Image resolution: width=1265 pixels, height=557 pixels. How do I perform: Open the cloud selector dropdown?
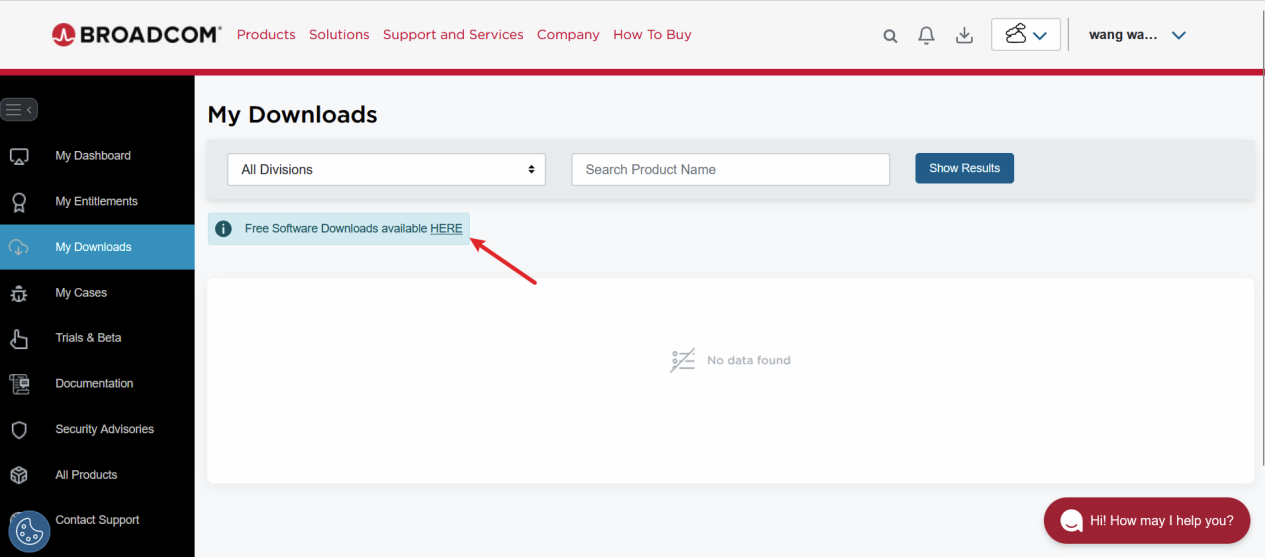(x=1026, y=35)
